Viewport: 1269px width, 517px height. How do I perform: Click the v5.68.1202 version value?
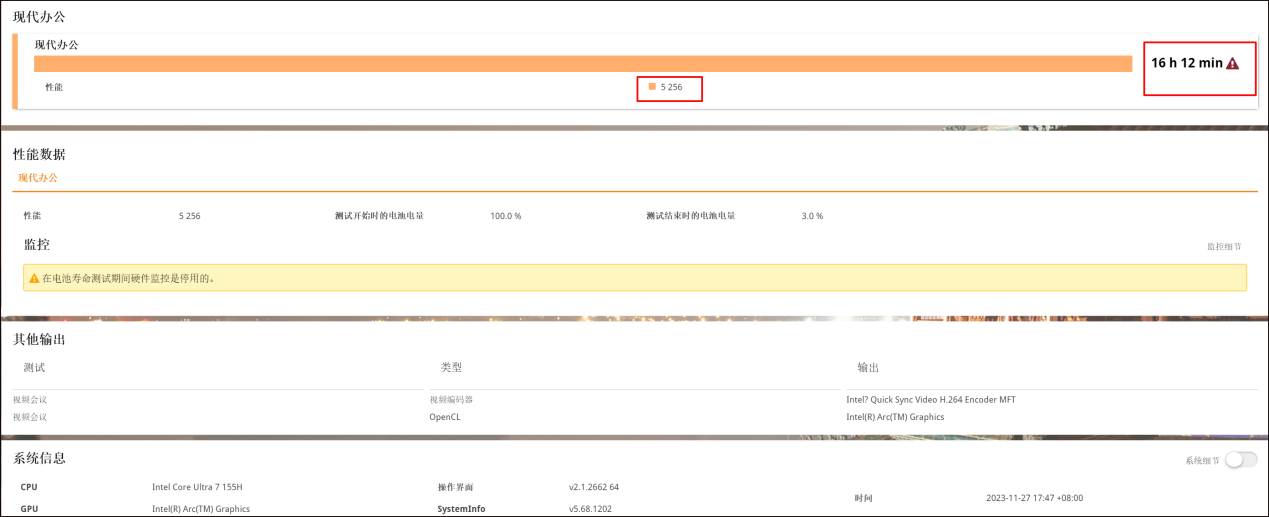pyautogui.click(x=591, y=509)
